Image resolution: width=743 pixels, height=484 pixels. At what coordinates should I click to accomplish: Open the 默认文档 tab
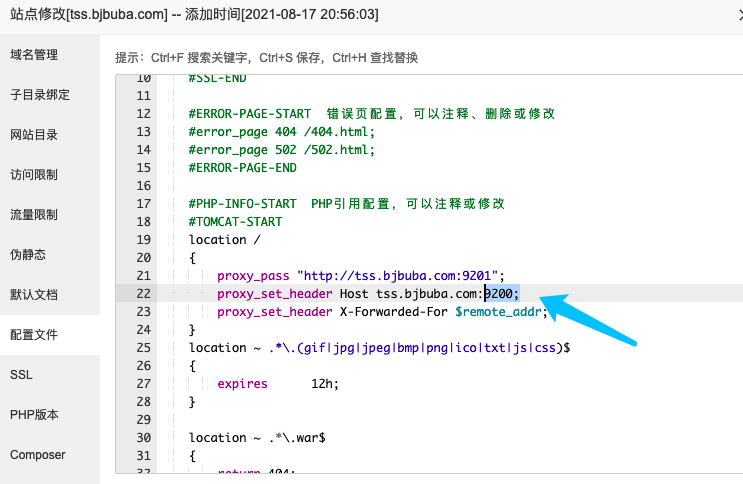[34, 294]
